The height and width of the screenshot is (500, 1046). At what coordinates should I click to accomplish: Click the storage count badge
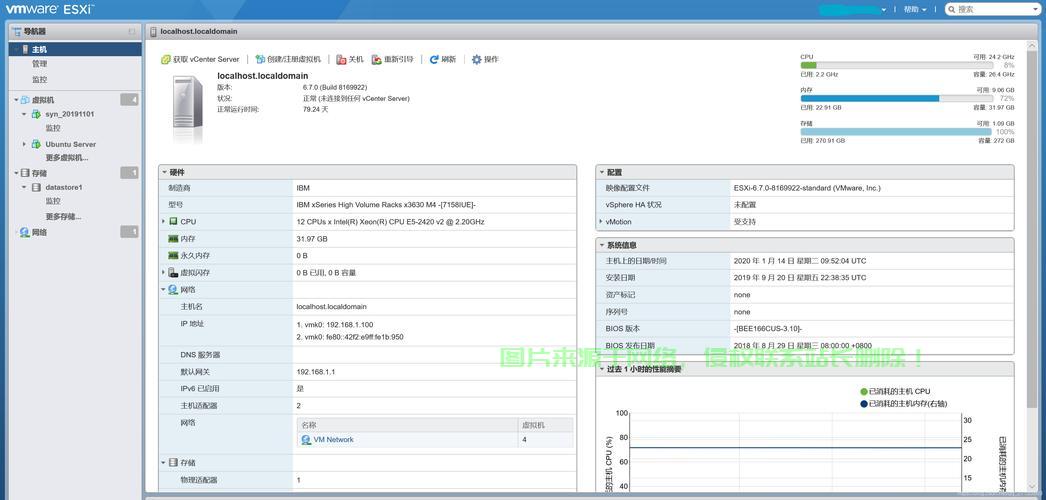pos(129,173)
